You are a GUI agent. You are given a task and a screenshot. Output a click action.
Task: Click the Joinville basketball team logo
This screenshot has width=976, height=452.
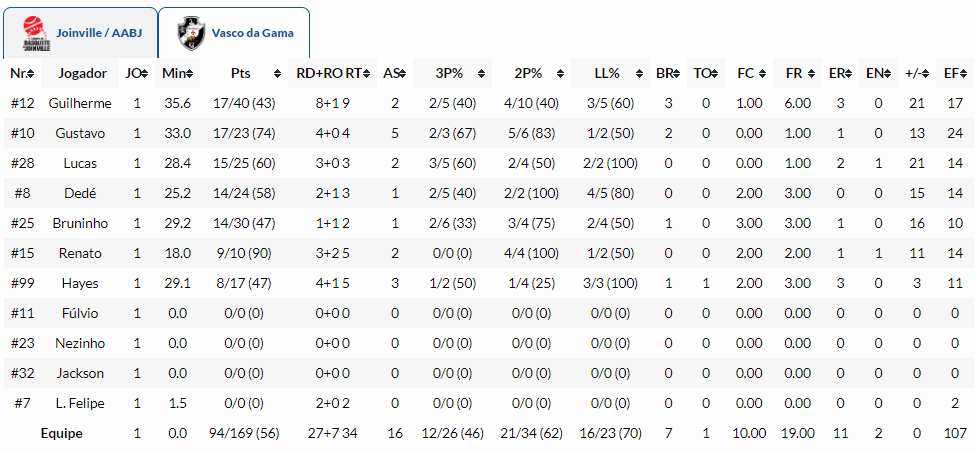[x=35, y=33]
